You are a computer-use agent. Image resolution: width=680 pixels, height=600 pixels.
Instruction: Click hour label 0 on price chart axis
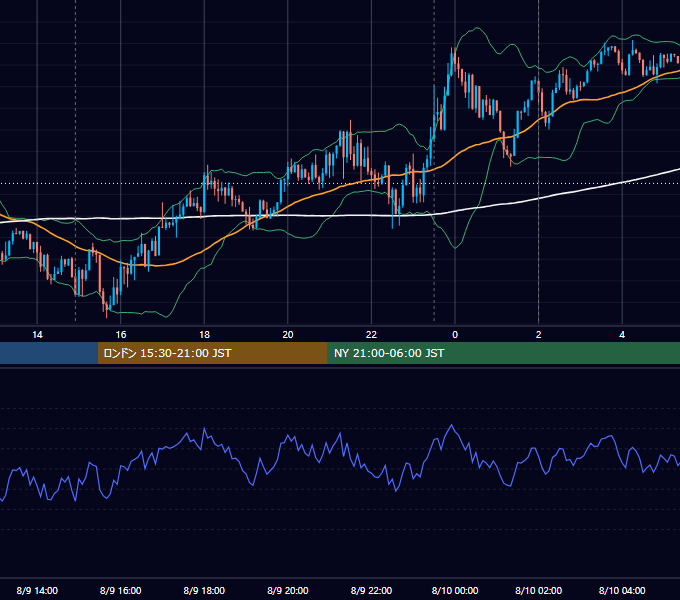point(455,335)
